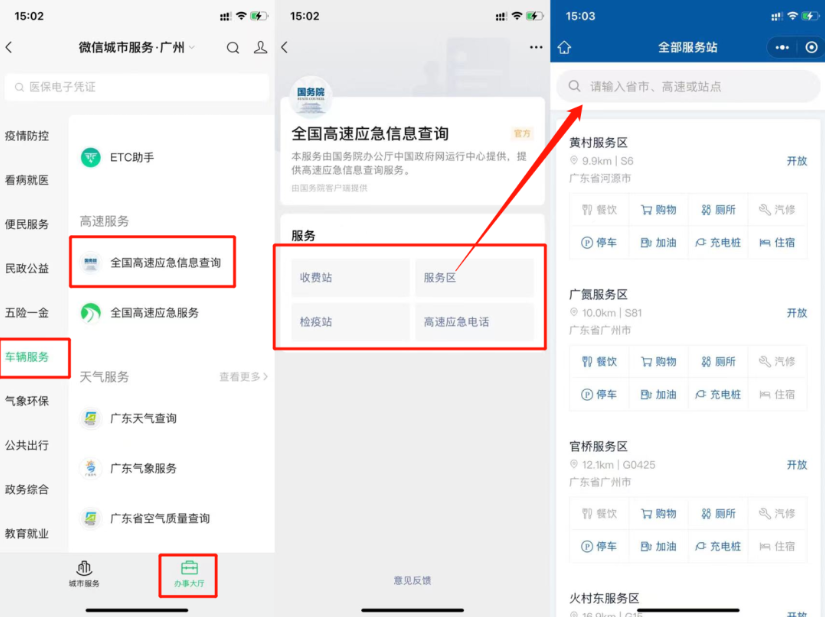The image size is (825, 622).
Task: Open the 收费站 service
Action: 350,277
